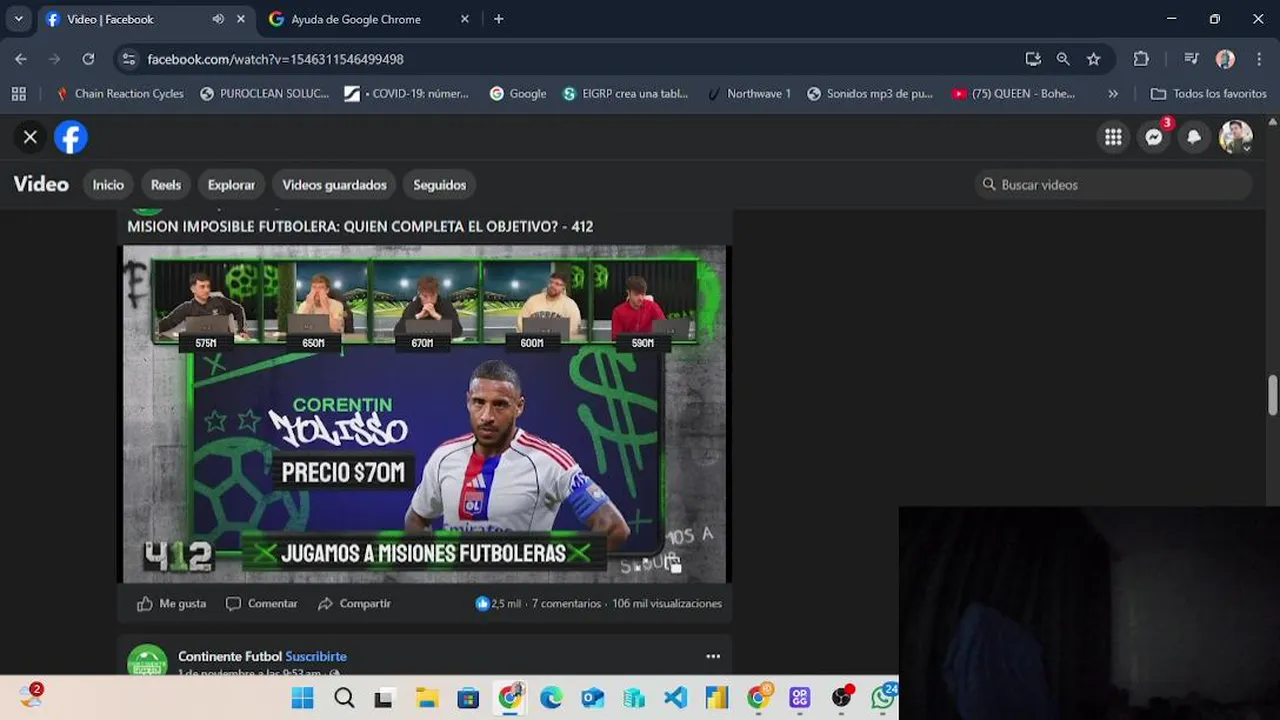Open the QUEEN YouTube bookmark
Viewport: 1280px width, 720px height.
click(x=1014, y=94)
